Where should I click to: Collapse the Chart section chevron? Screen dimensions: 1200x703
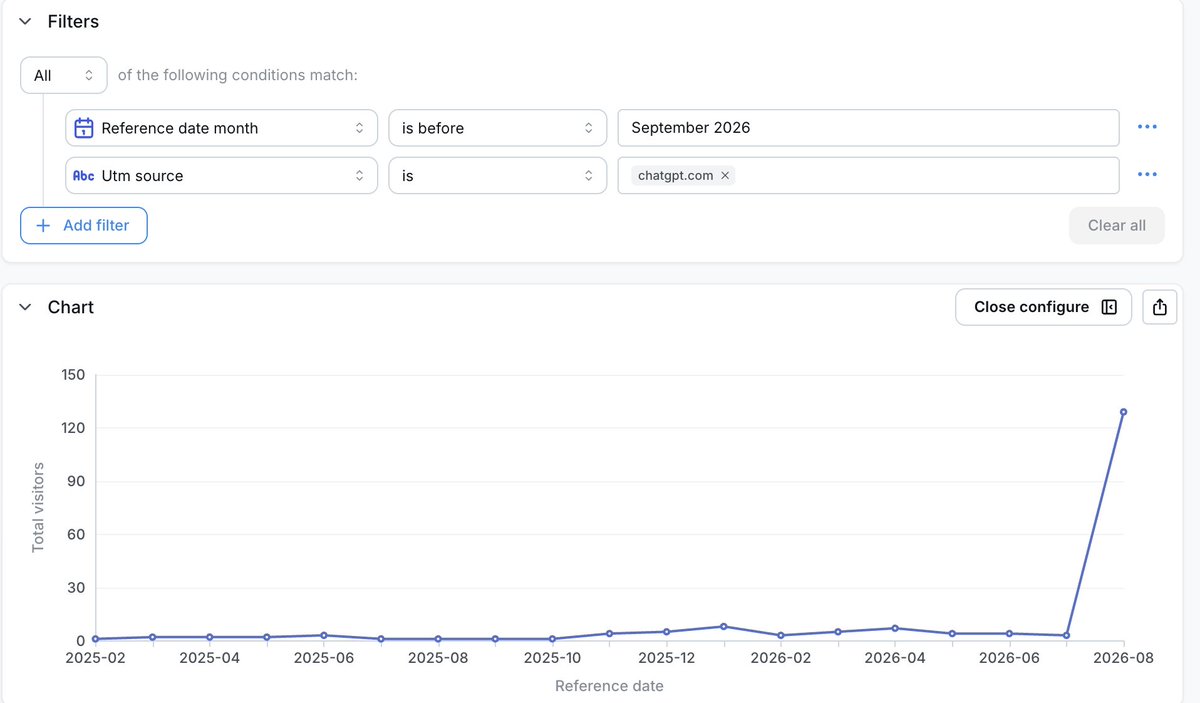26,307
